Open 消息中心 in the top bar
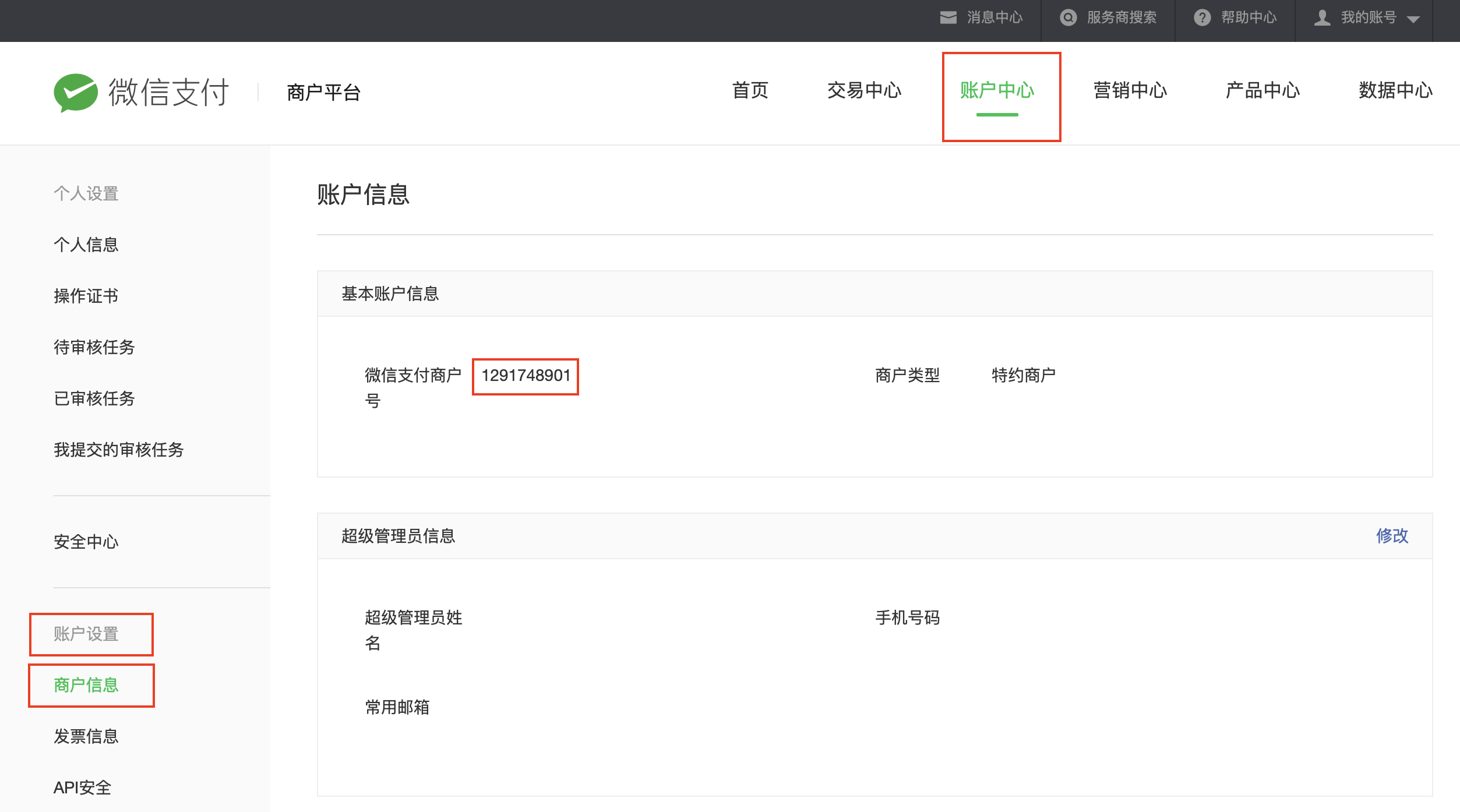The width and height of the screenshot is (1460, 812). (x=995, y=17)
